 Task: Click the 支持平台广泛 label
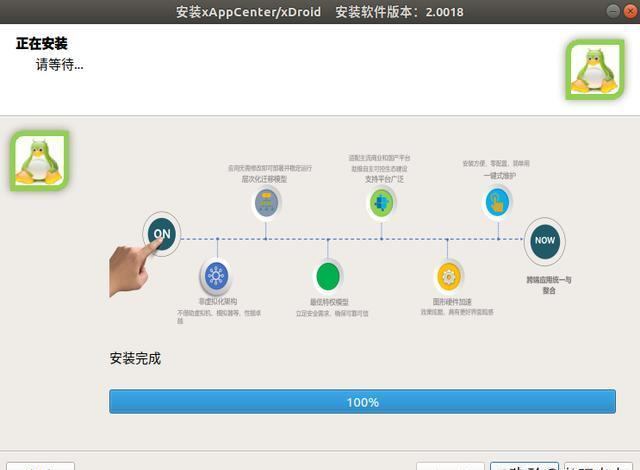[384, 179]
